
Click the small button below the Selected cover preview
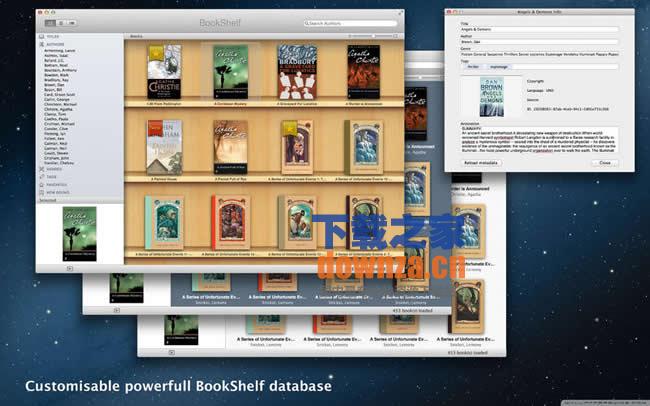pos(70,269)
